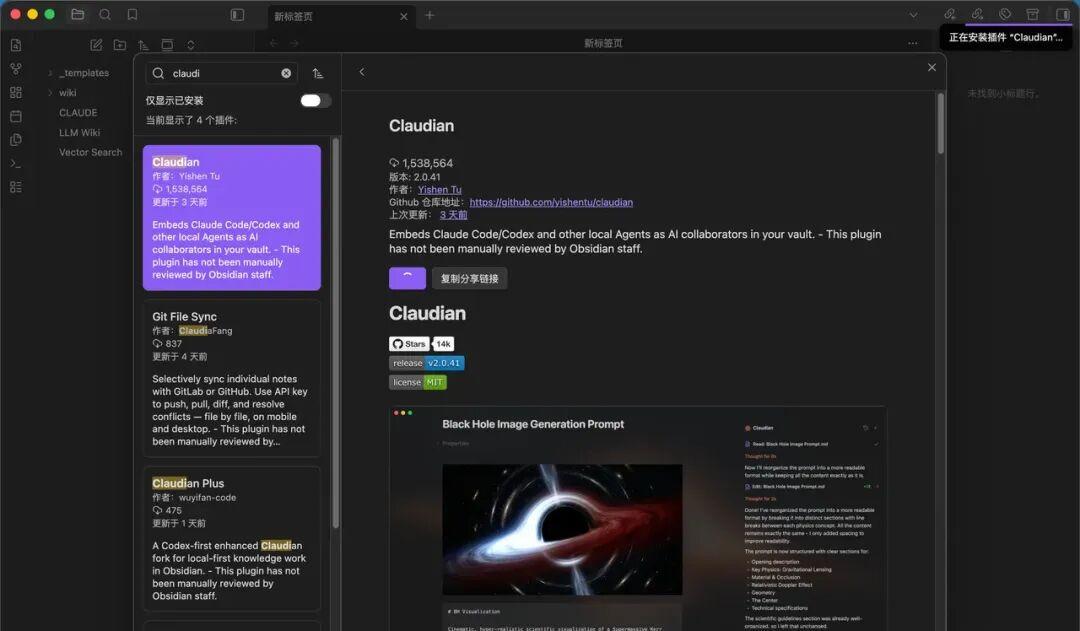This screenshot has height=631, width=1080.
Task: Click the '3 天前' last updated link
Action: 453,215
